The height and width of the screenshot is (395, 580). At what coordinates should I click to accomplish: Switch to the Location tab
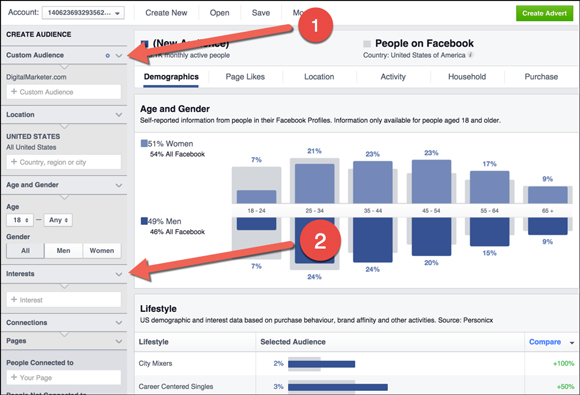(319, 77)
